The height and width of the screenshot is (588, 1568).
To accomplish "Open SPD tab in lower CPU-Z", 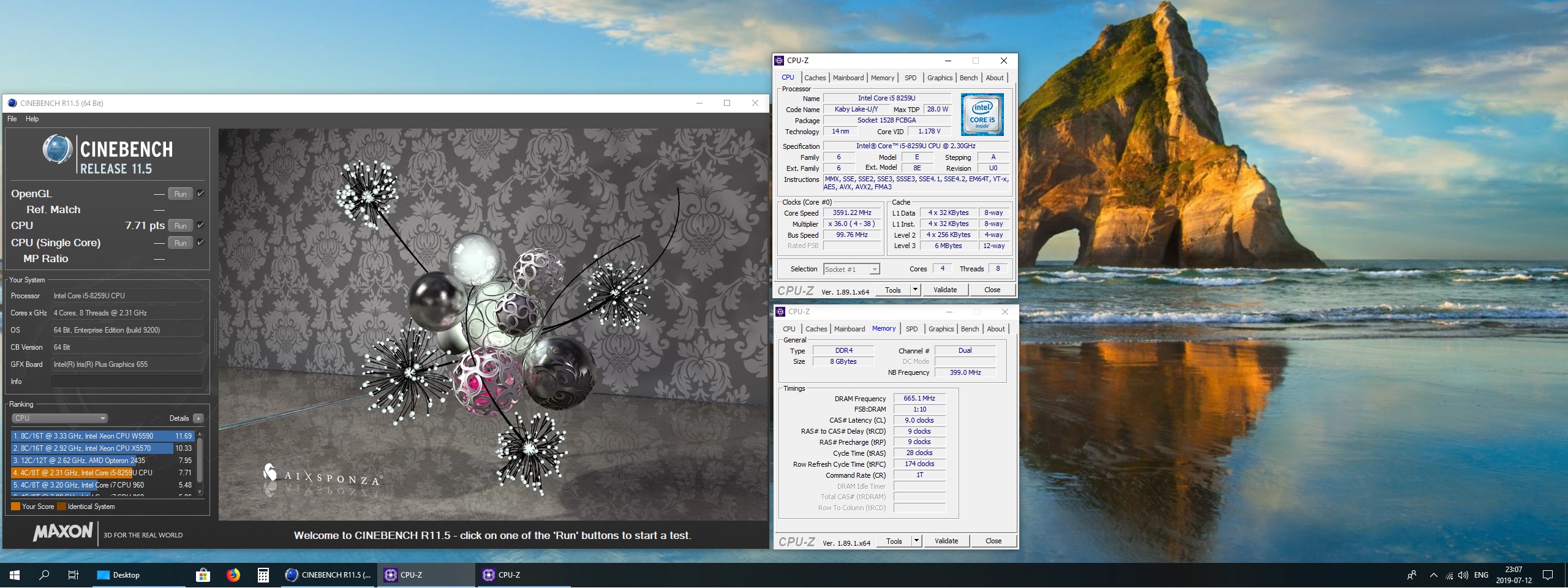I will (x=912, y=329).
